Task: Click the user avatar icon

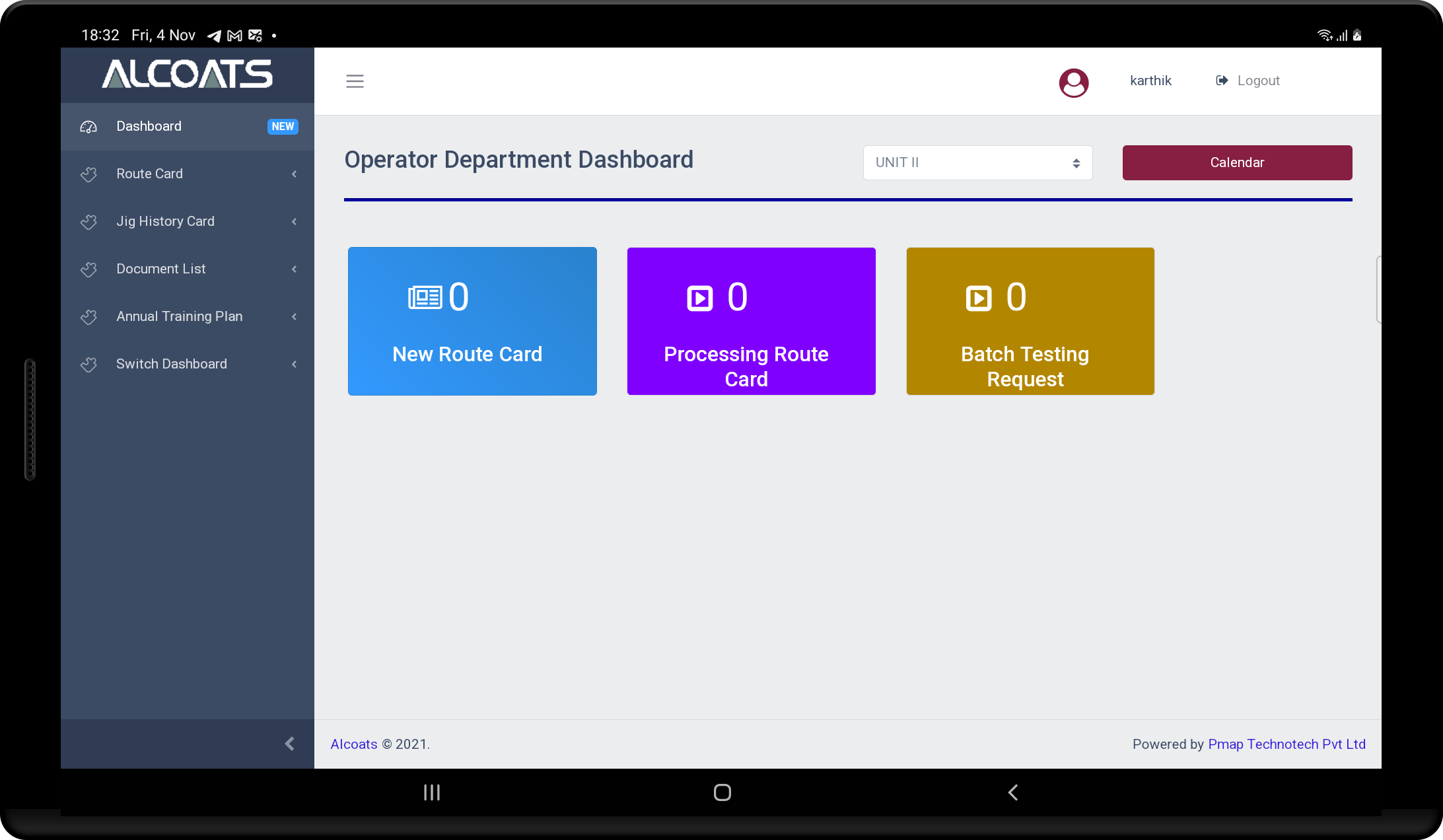Action: pyautogui.click(x=1074, y=83)
